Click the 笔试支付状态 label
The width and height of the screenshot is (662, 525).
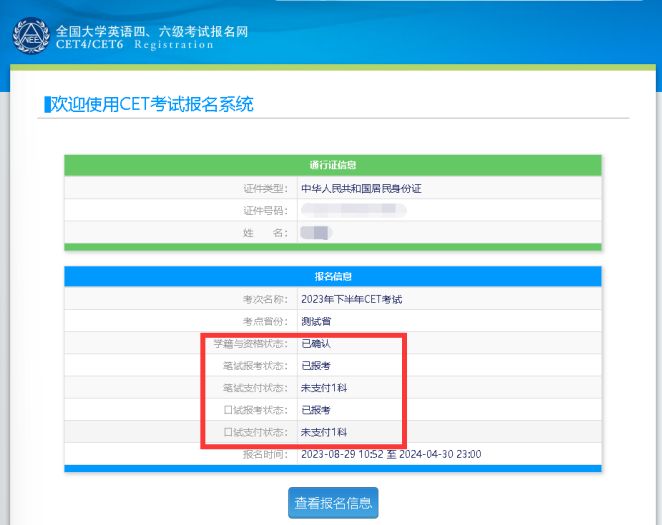point(255,388)
